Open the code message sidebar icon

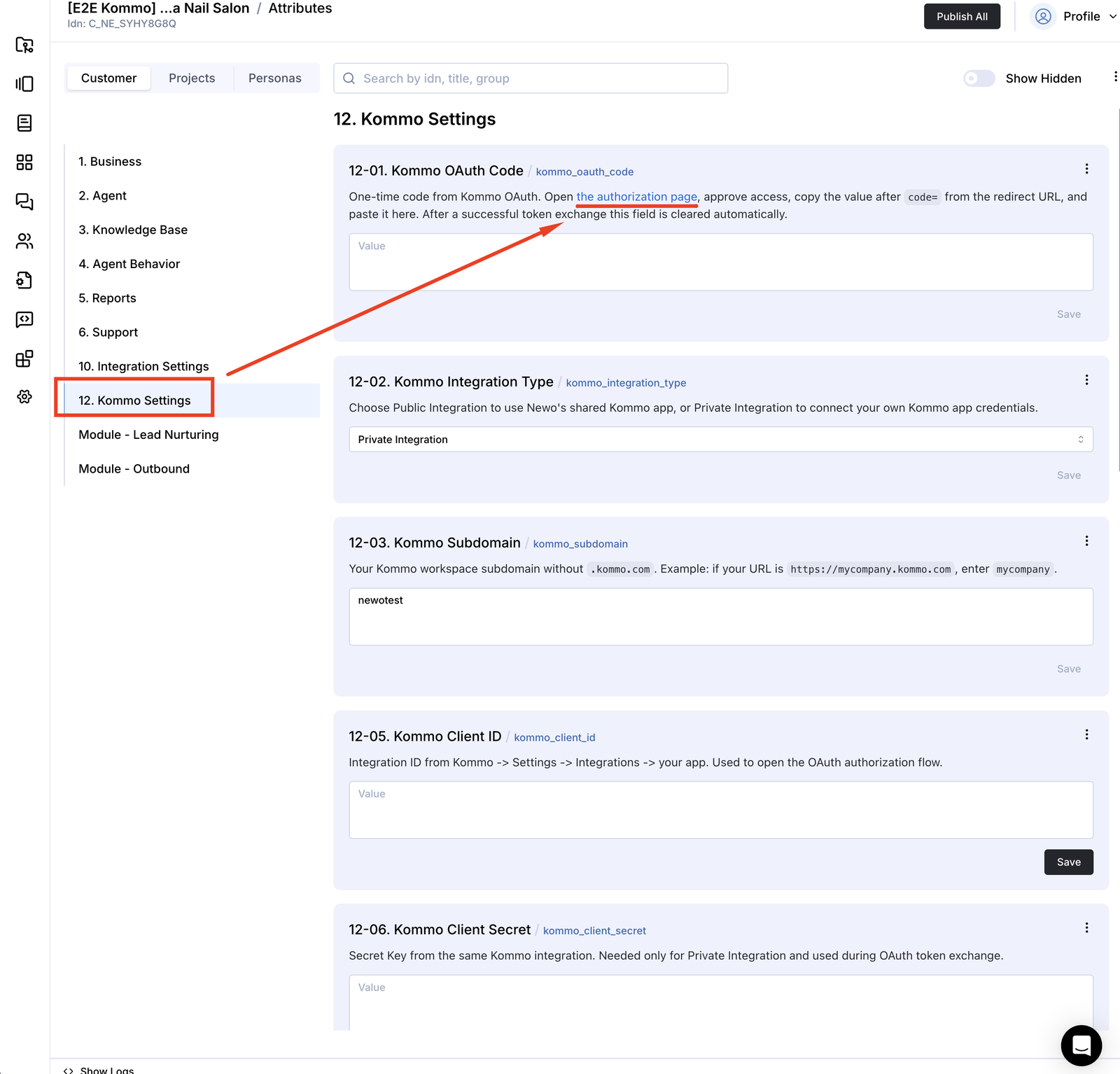click(24, 319)
